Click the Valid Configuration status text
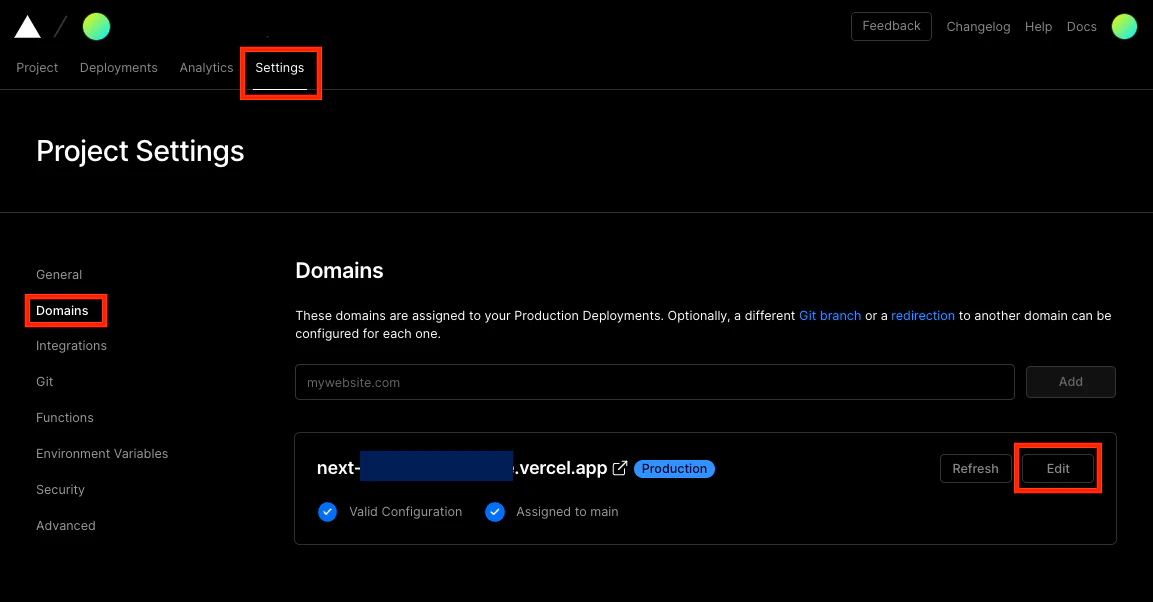Screen dimensions: 1153x602 (x=405, y=512)
